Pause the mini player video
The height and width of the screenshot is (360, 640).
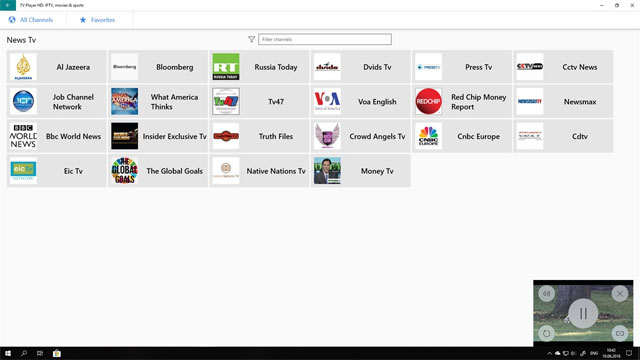pyautogui.click(x=583, y=313)
